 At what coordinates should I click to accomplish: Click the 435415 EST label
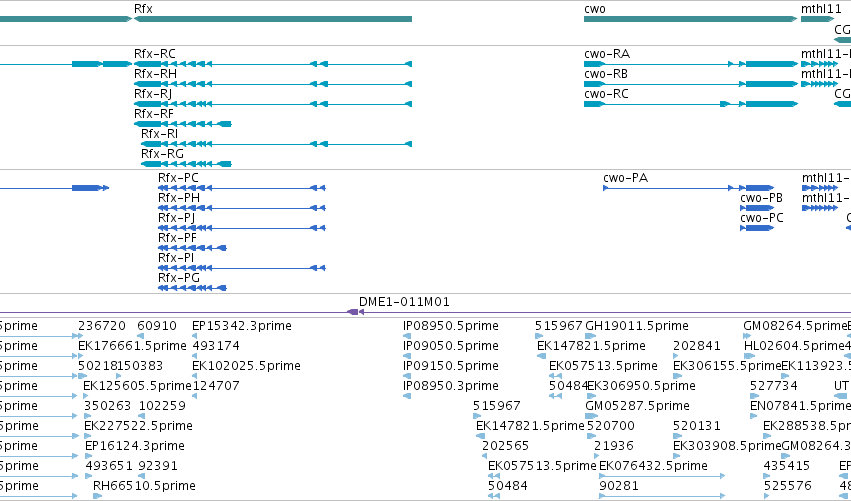787,466
